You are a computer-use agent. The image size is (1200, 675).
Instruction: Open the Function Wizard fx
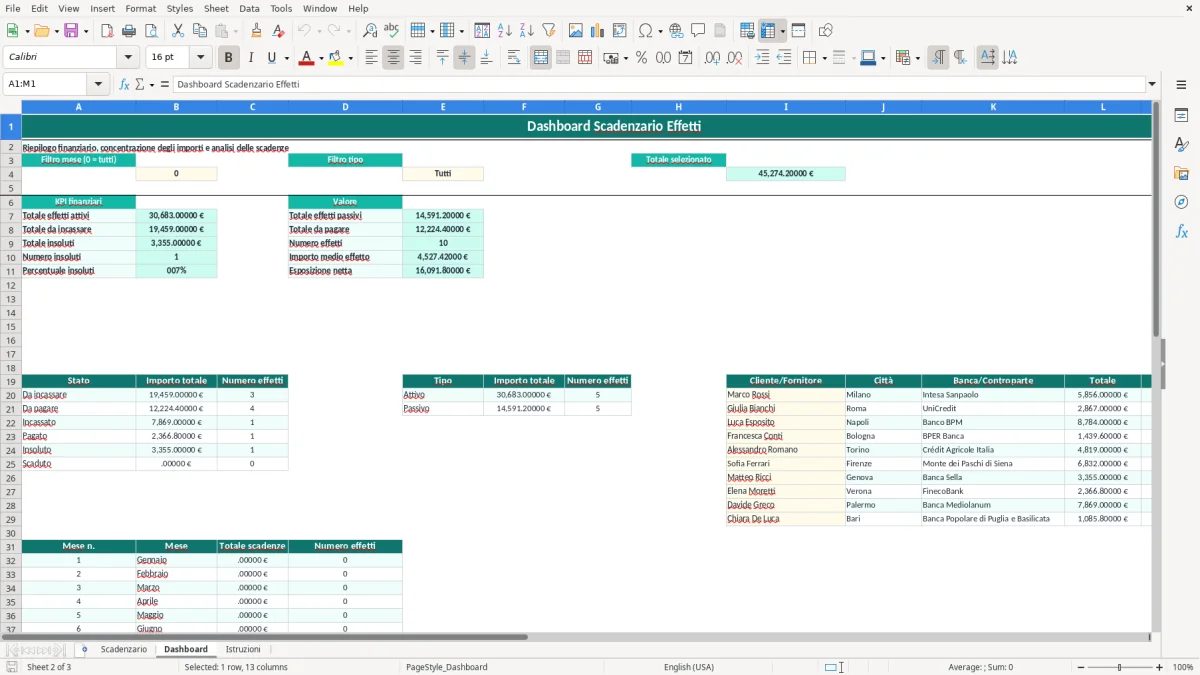tap(124, 84)
